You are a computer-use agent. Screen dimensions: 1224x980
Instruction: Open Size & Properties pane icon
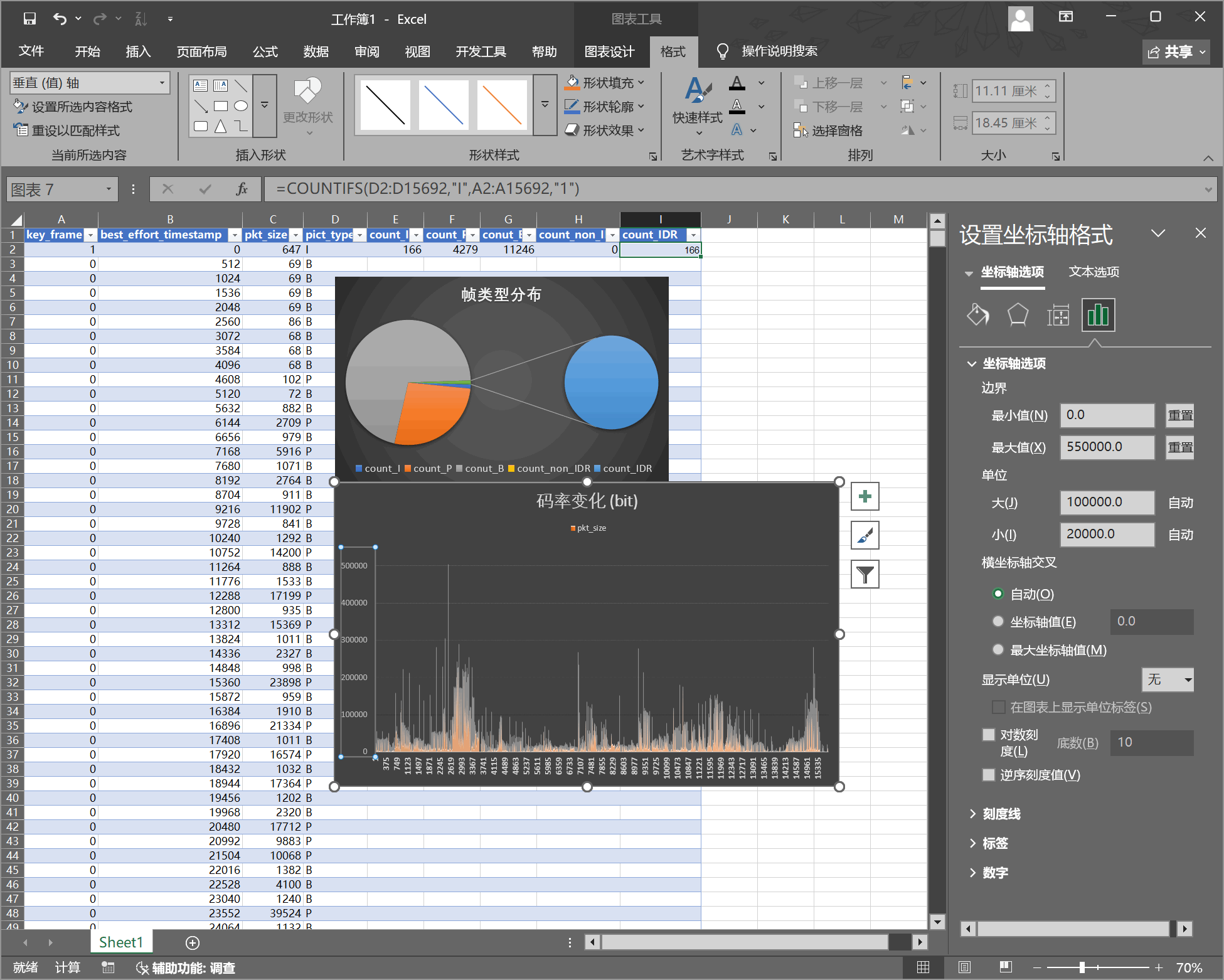[1058, 315]
